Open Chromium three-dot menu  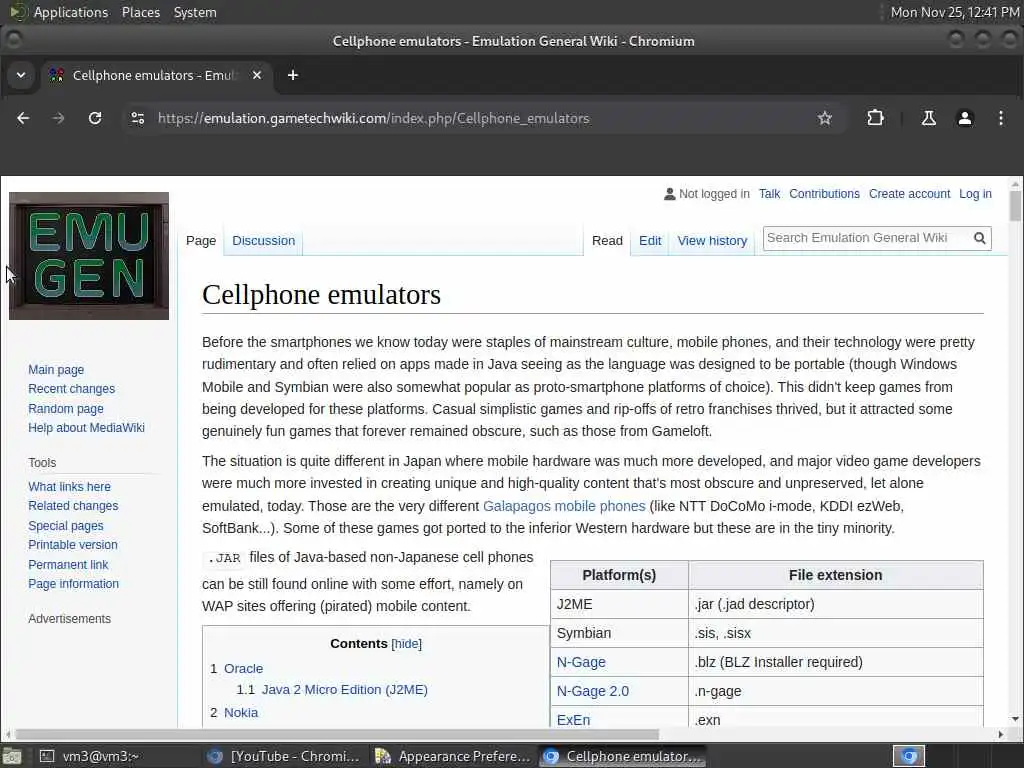(1000, 118)
